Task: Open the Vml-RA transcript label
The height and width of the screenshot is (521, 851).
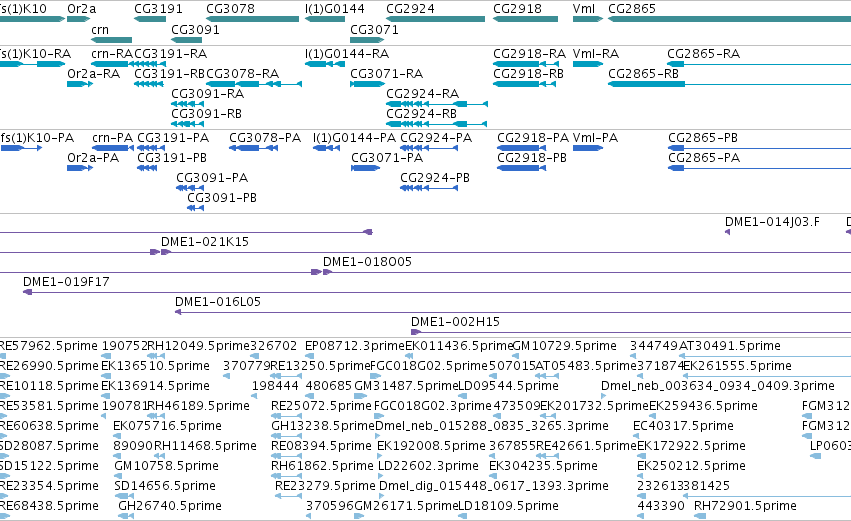Action: 596,54
